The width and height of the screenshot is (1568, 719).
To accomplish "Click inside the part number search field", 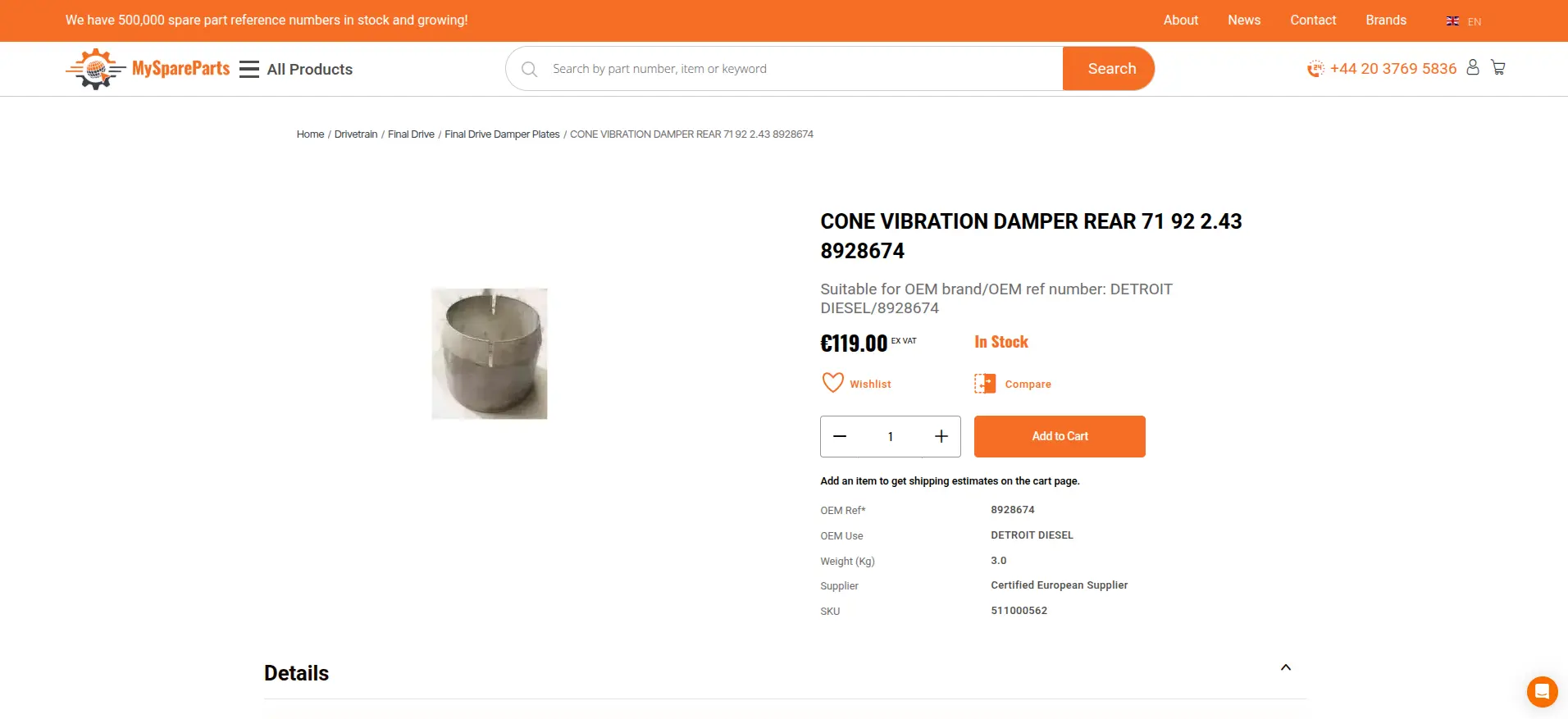I will [x=779, y=68].
